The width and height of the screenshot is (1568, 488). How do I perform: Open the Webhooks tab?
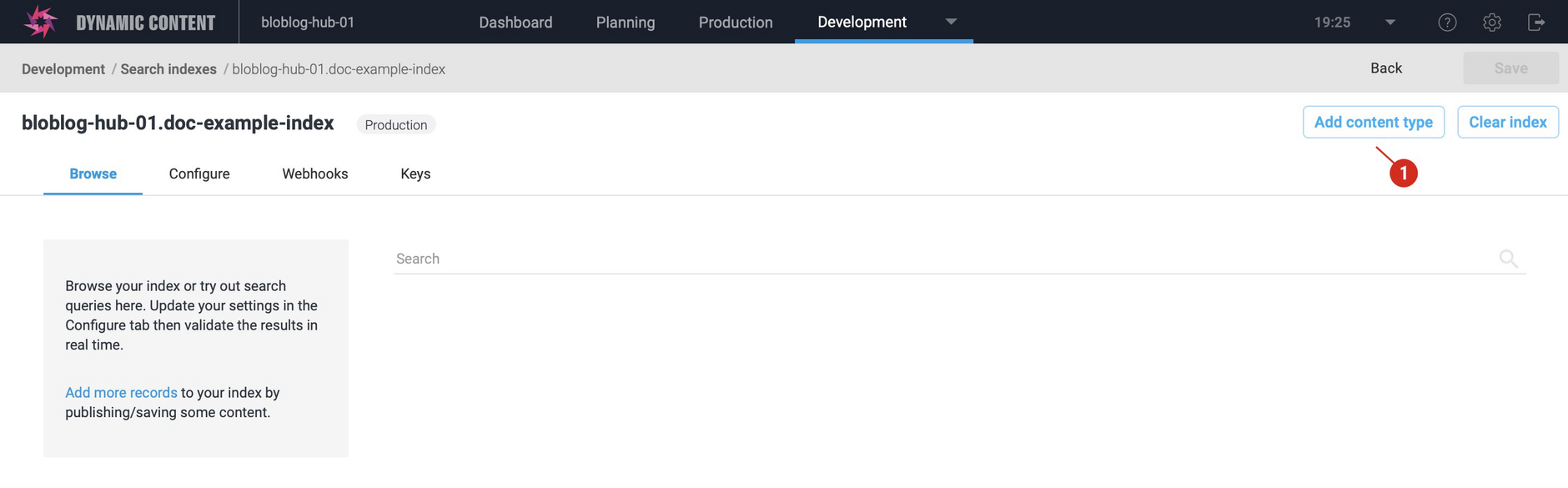tap(315, 174)
